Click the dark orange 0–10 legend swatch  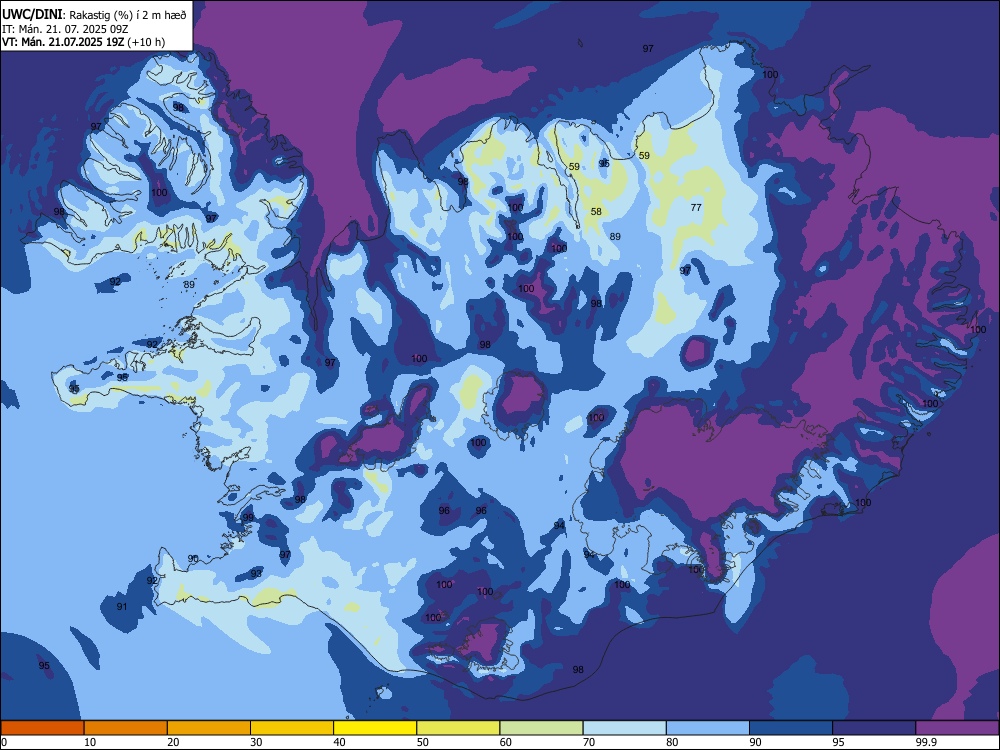click(42, 728)
